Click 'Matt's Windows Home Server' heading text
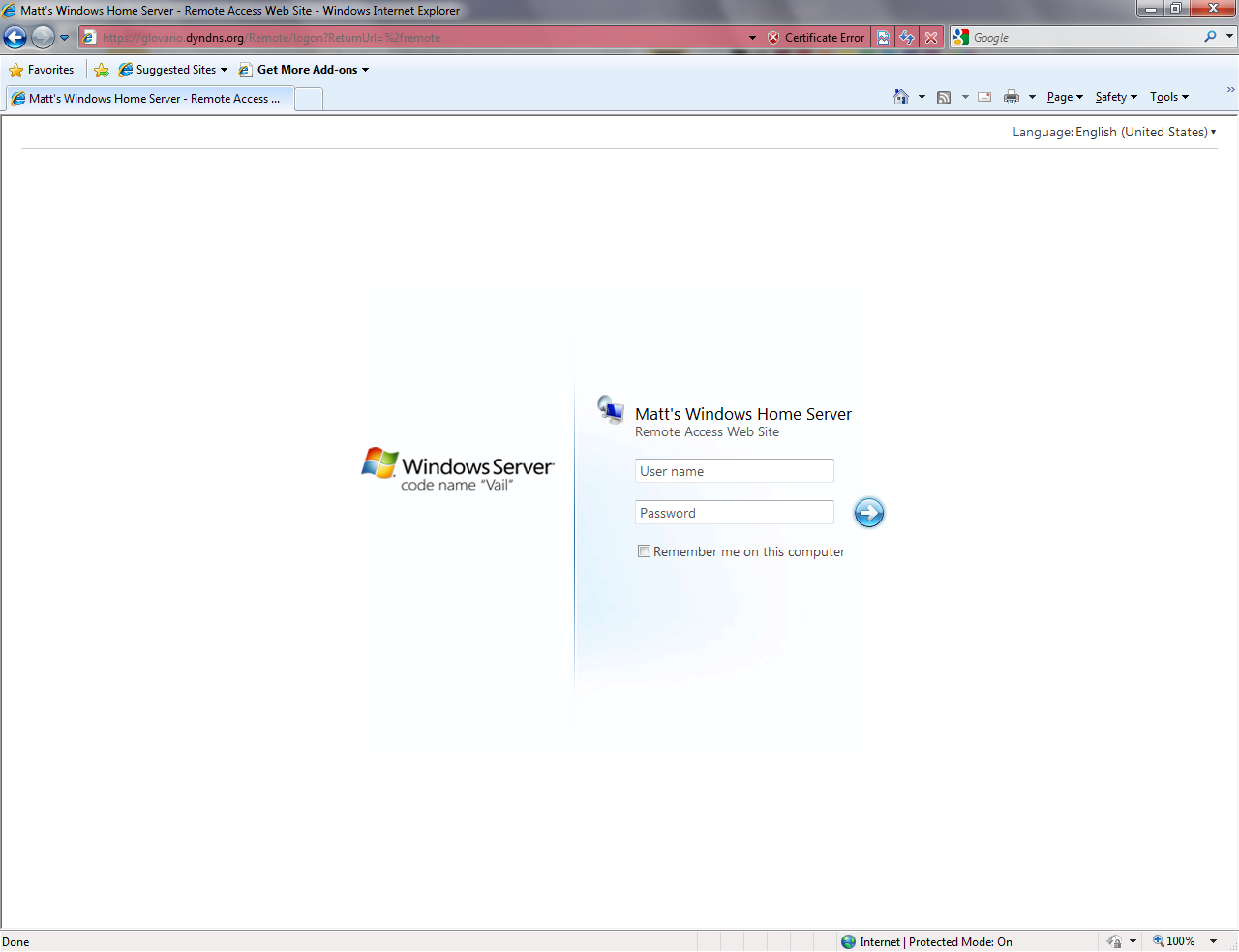Screen dimensions: 1239x952 click(x=743, y=414)
